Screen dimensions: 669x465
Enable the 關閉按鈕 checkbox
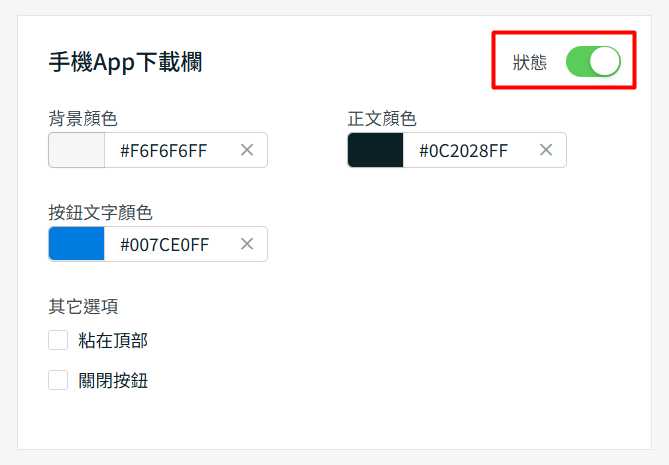pos(58,380)
